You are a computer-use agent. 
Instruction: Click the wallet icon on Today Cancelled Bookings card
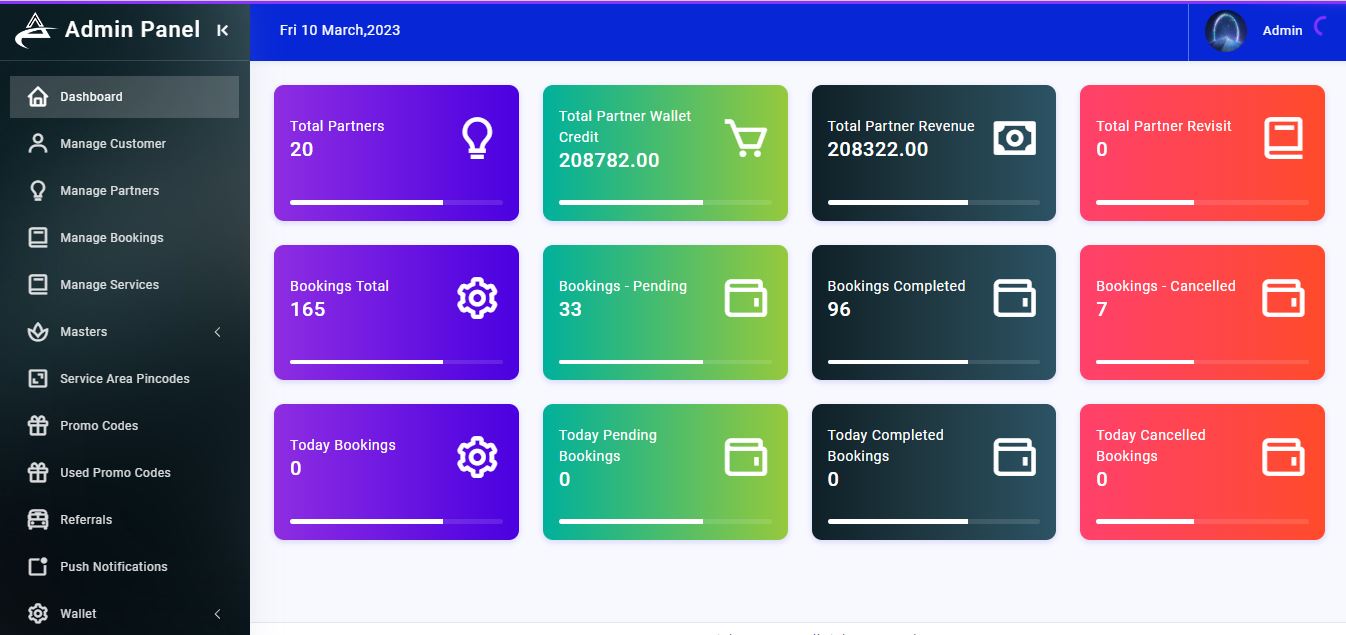point(1283,457)
